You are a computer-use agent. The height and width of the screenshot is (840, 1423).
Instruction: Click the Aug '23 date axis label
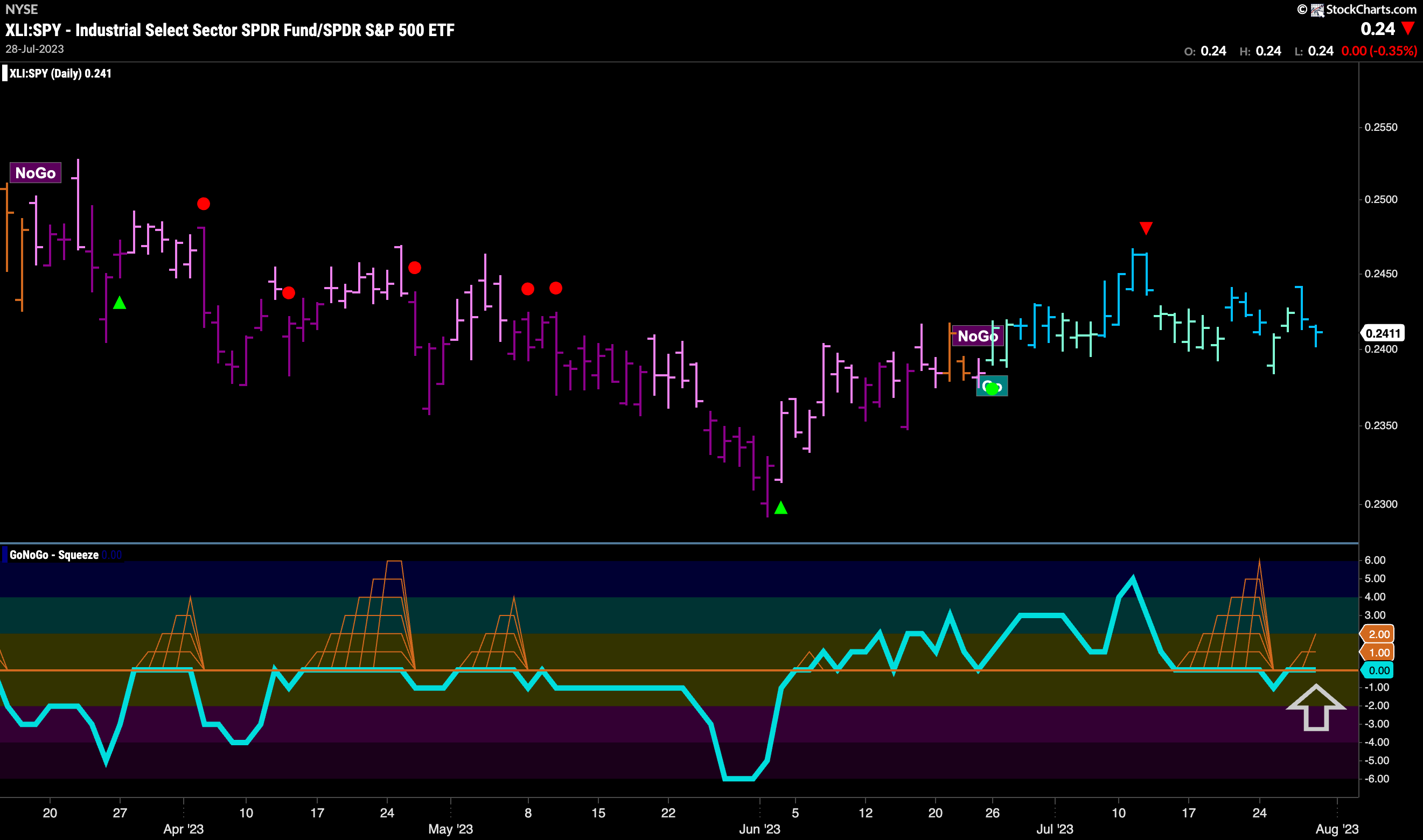coord(1337,829)
